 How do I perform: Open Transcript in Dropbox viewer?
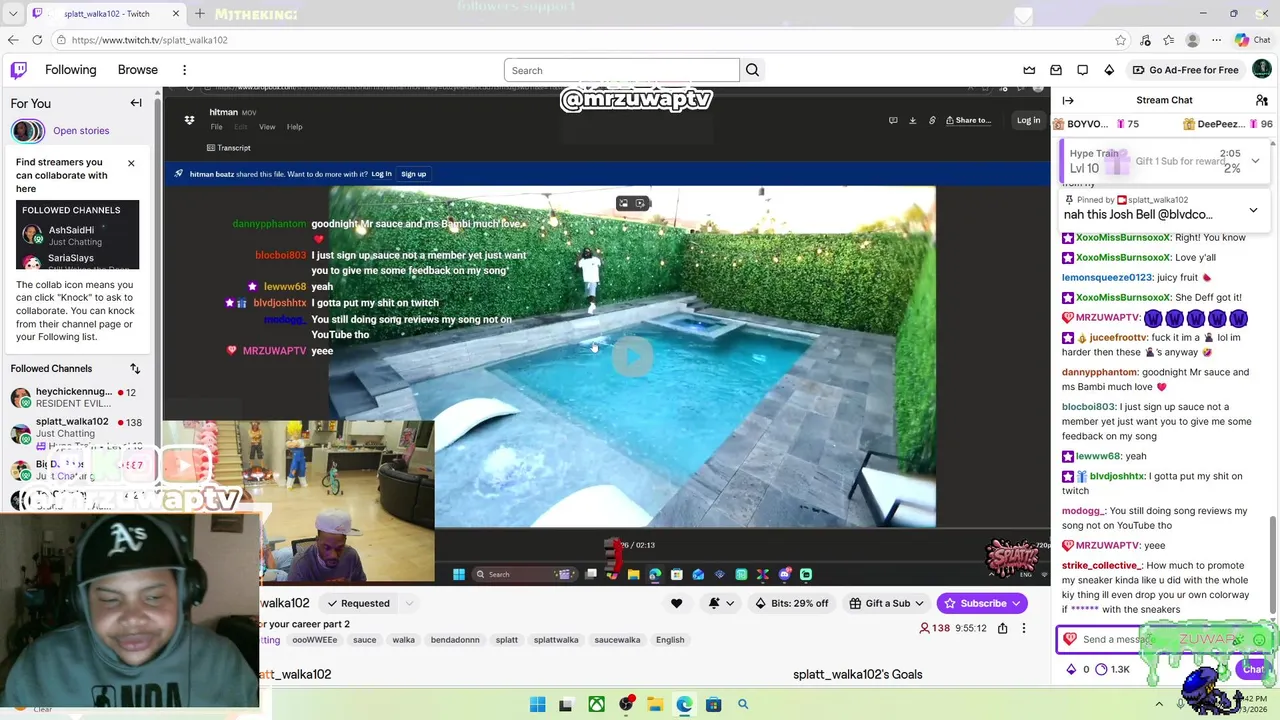pyautogui.click(x=229, y=148)
